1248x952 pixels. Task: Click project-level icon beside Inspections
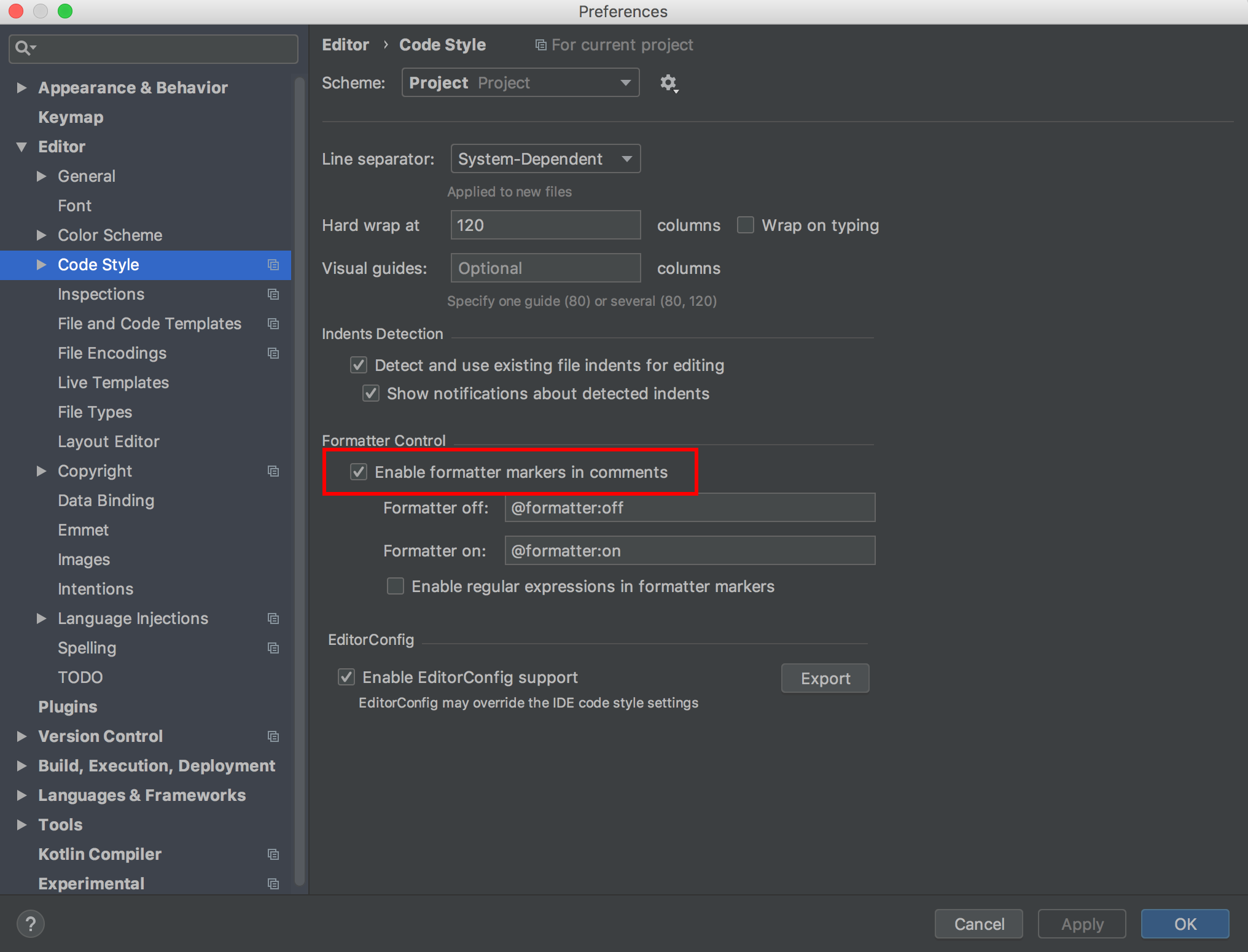(273, 294)
